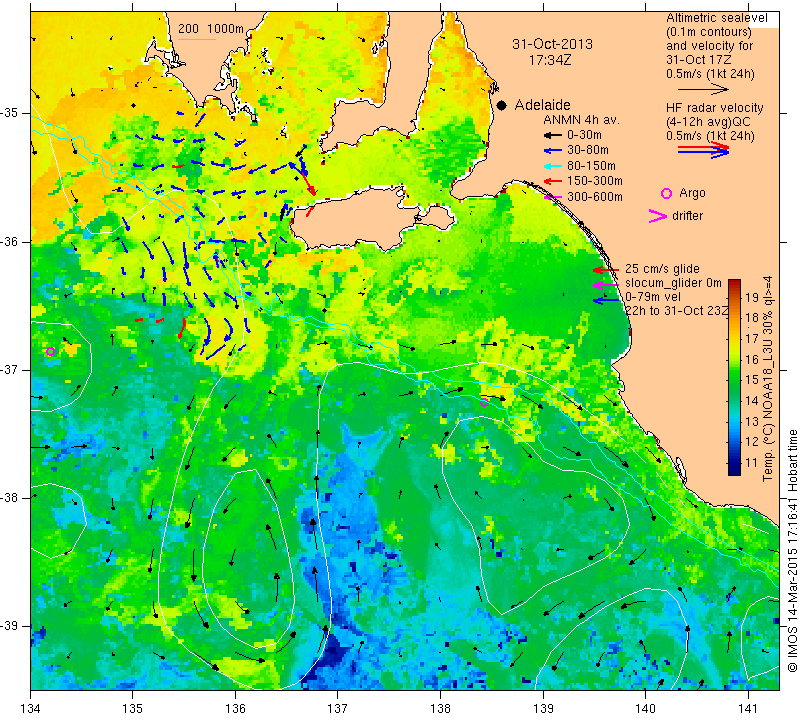This screenshot has width=800, height=720.
Task: Click the blue '0-79m vel' legend arrow
Action: (x=606, y=301)
